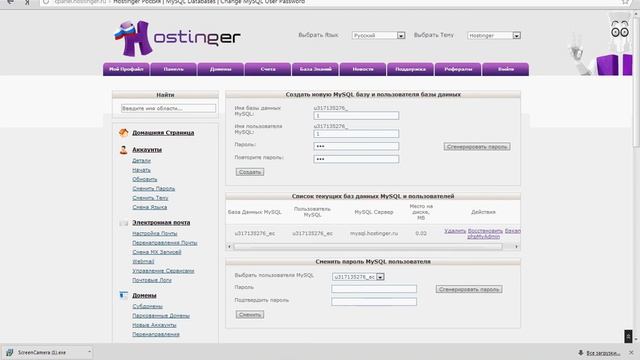The height and width of the screenshot is (360, 640).
Task: Click the MySQL username field
Action: (356, 134)
